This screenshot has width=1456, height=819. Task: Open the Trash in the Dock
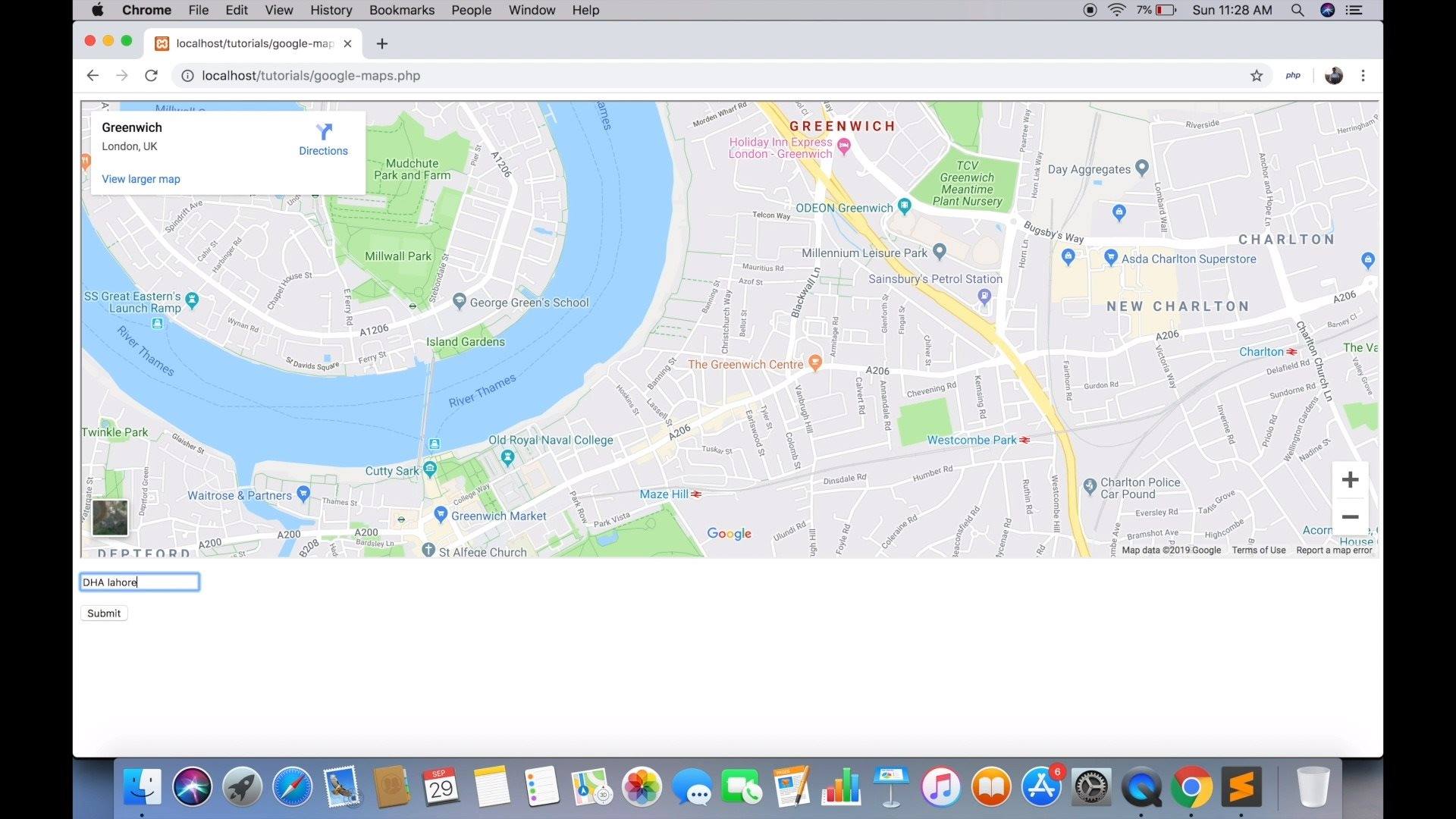click(x=1313, y=786)
